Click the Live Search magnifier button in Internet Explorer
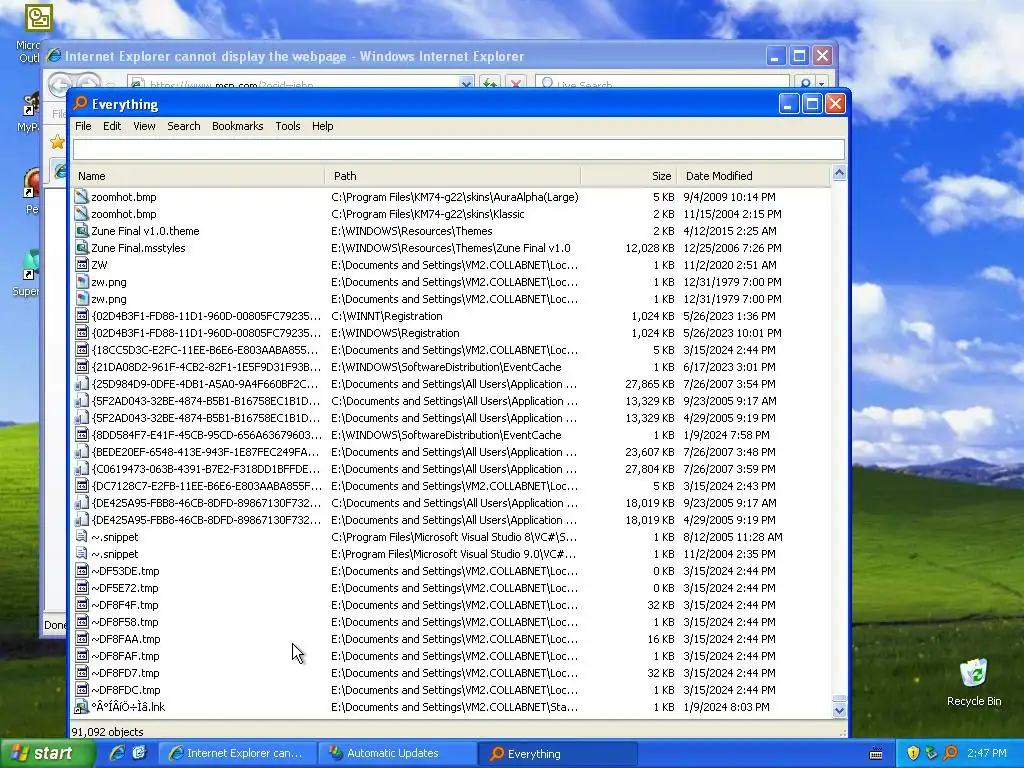Screen dimensions: 1024x768 (805, 84)
